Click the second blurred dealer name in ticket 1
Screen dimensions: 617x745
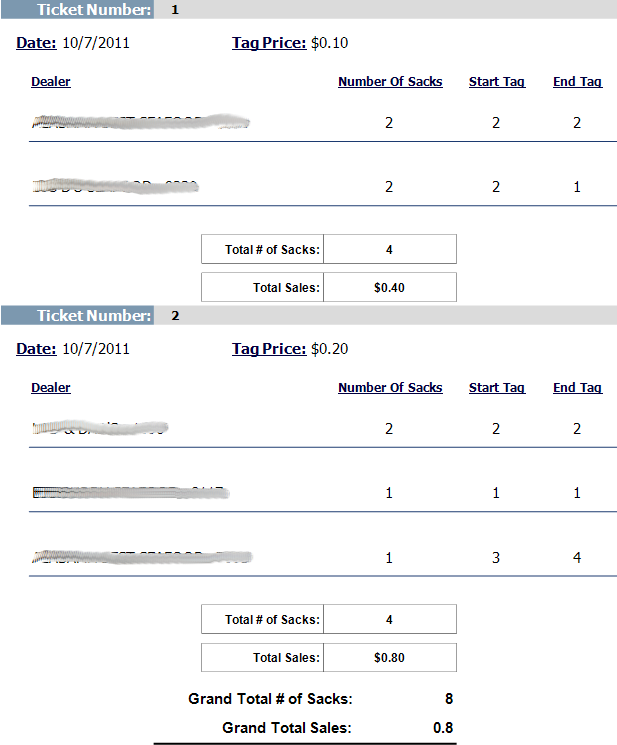click(115, 186)
